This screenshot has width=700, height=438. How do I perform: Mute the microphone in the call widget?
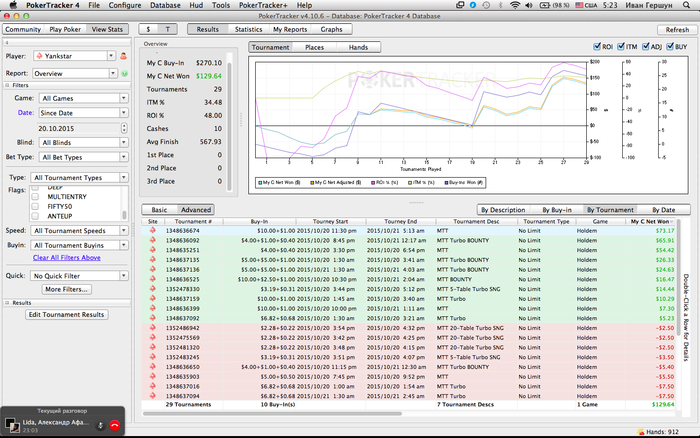100,425
